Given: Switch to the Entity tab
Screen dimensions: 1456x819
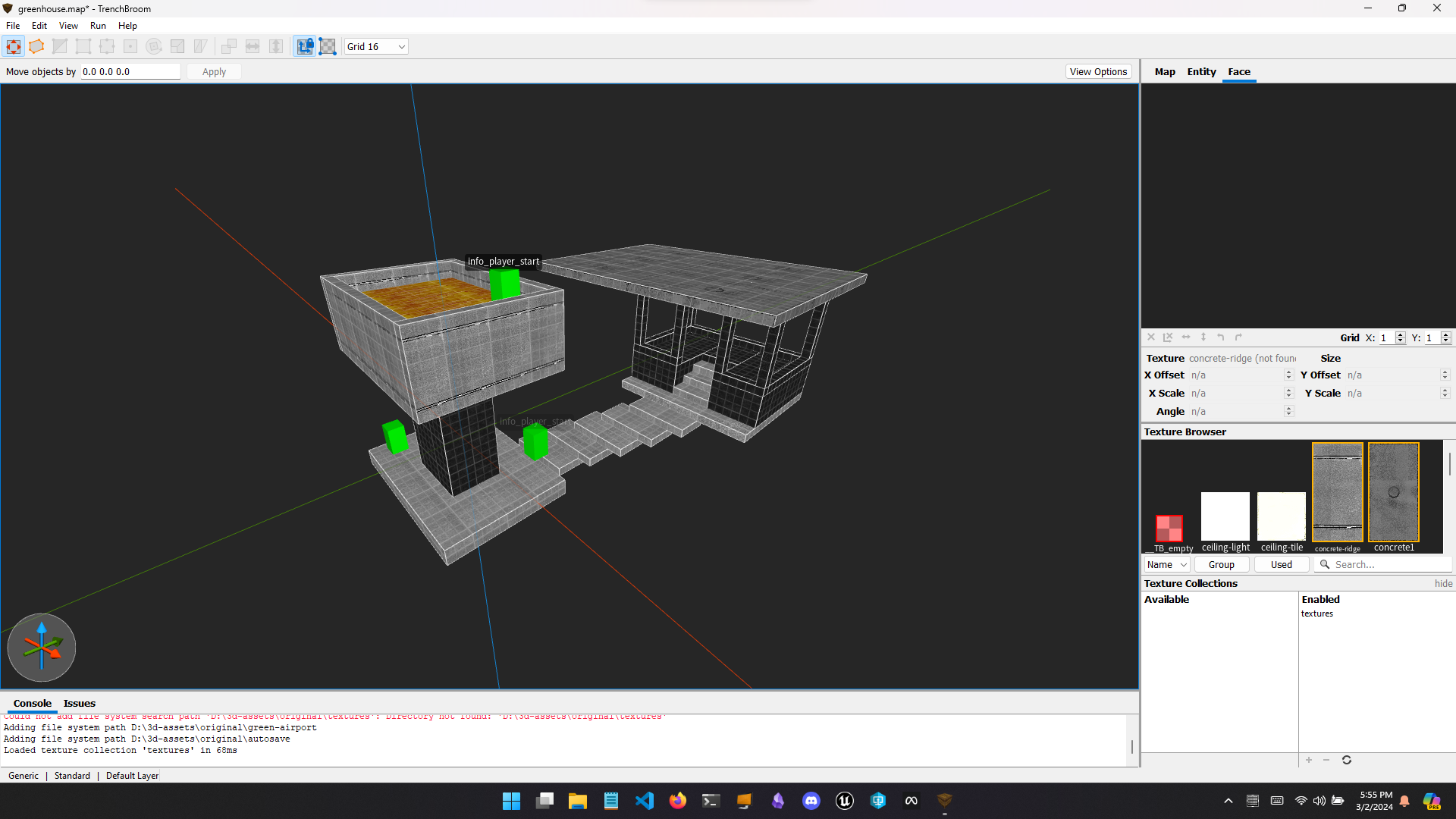Looking at the screenshot, I should coord(1201,71).
